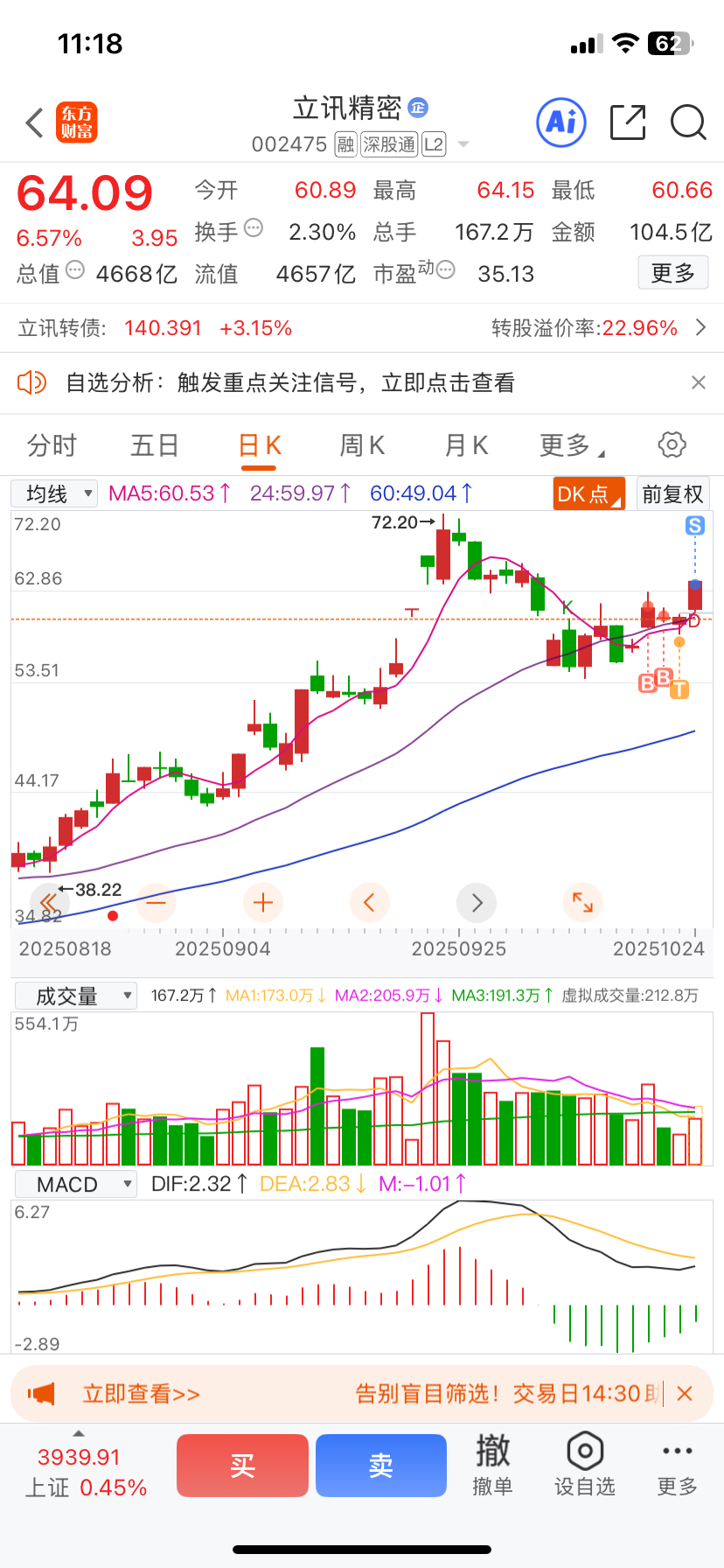
Task: Switch to 五日 tab
Action: coord(155,445)
